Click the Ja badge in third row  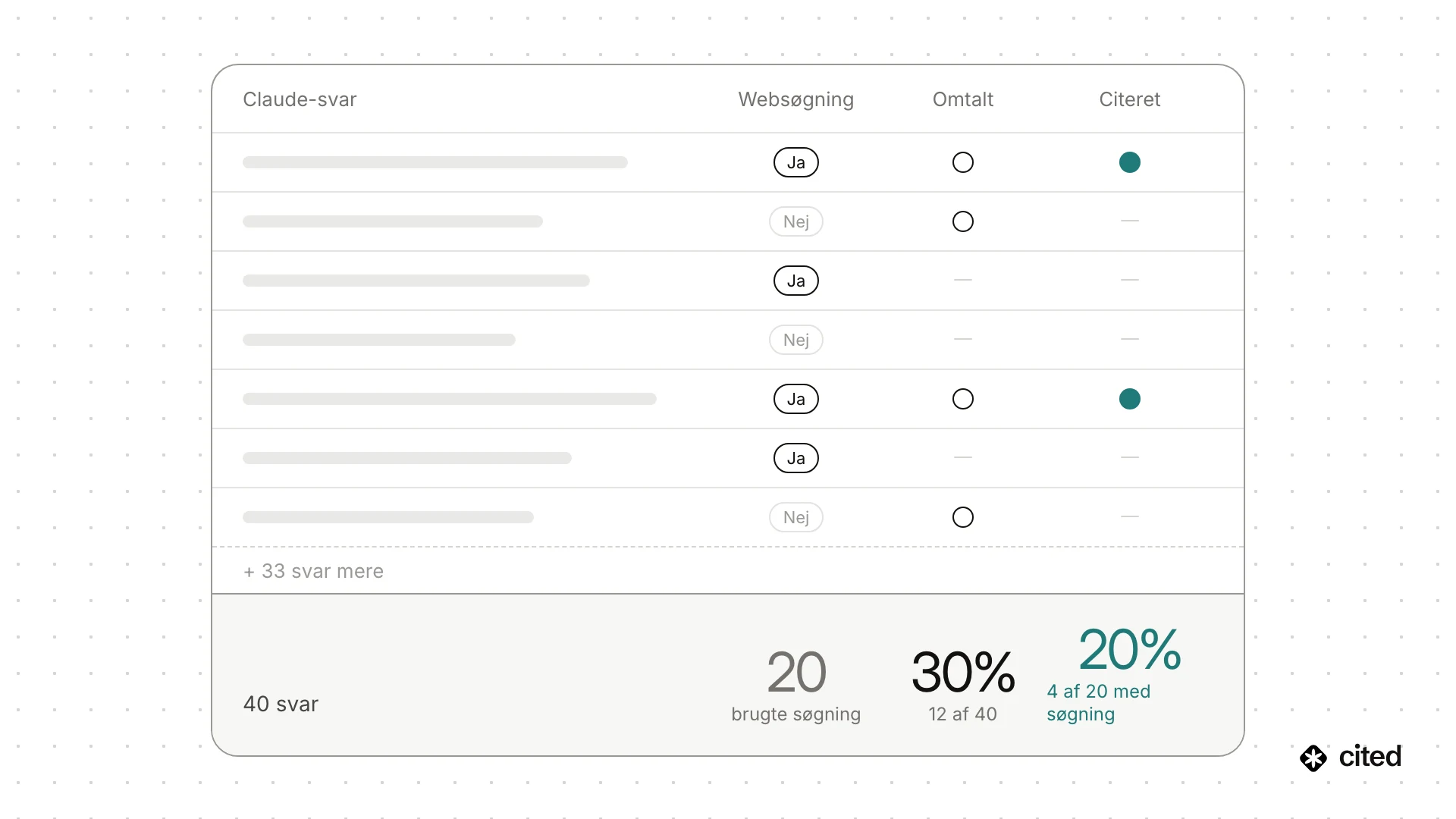[796, 281]
